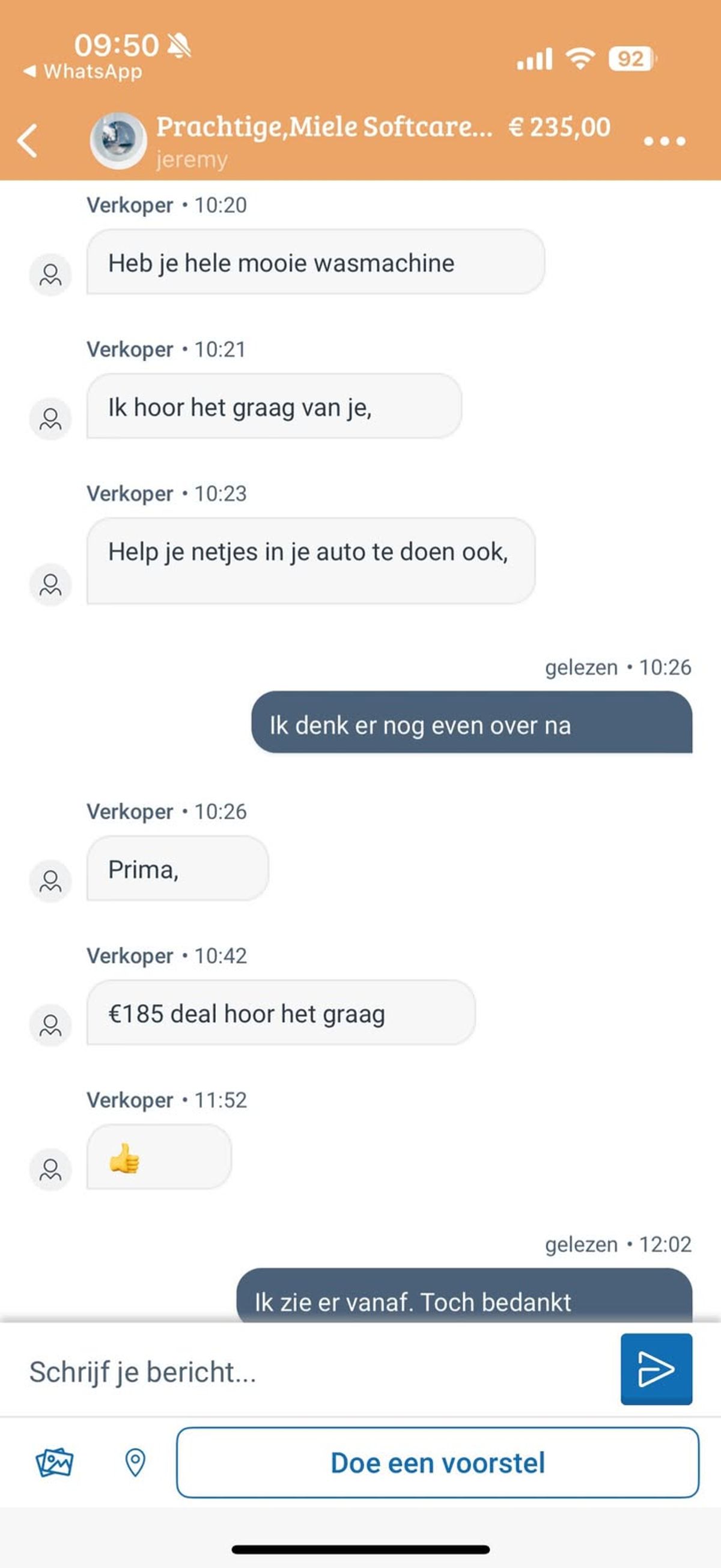
Task: Tap the € 235,00 price in header
Action: pos(559,127)
